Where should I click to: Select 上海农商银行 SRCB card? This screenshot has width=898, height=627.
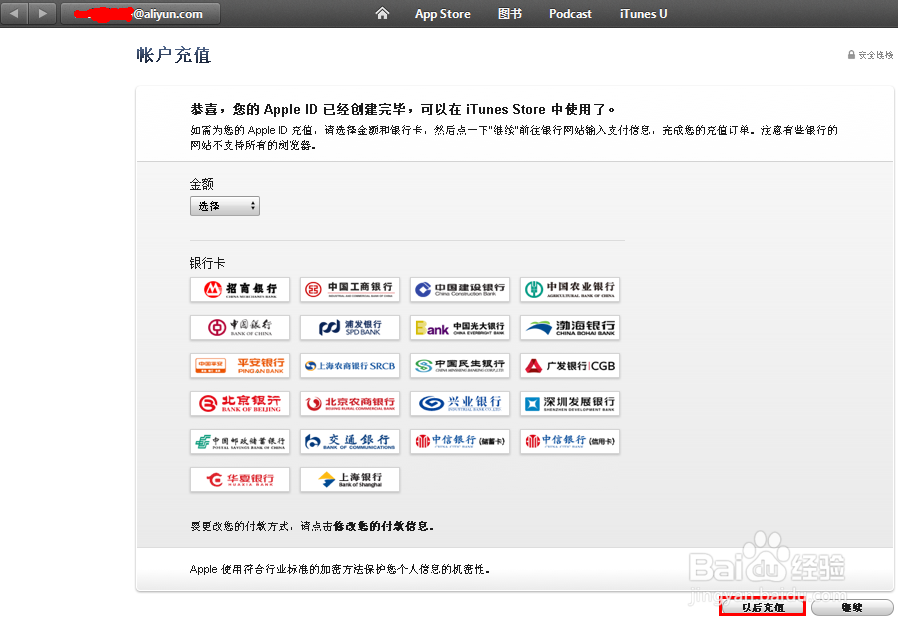(350, 365)
